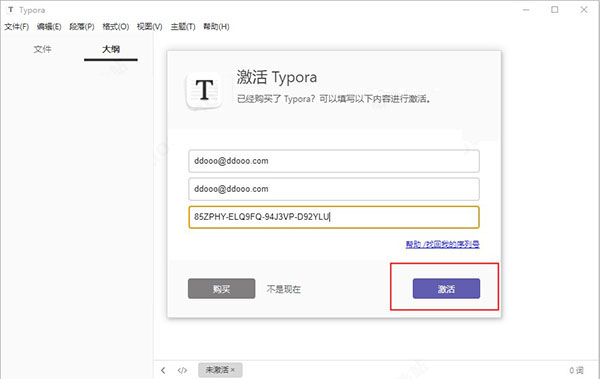This screenshot has width=600, height=379.
Task: Toggle source code mode icon
Action: pos(182,370)
